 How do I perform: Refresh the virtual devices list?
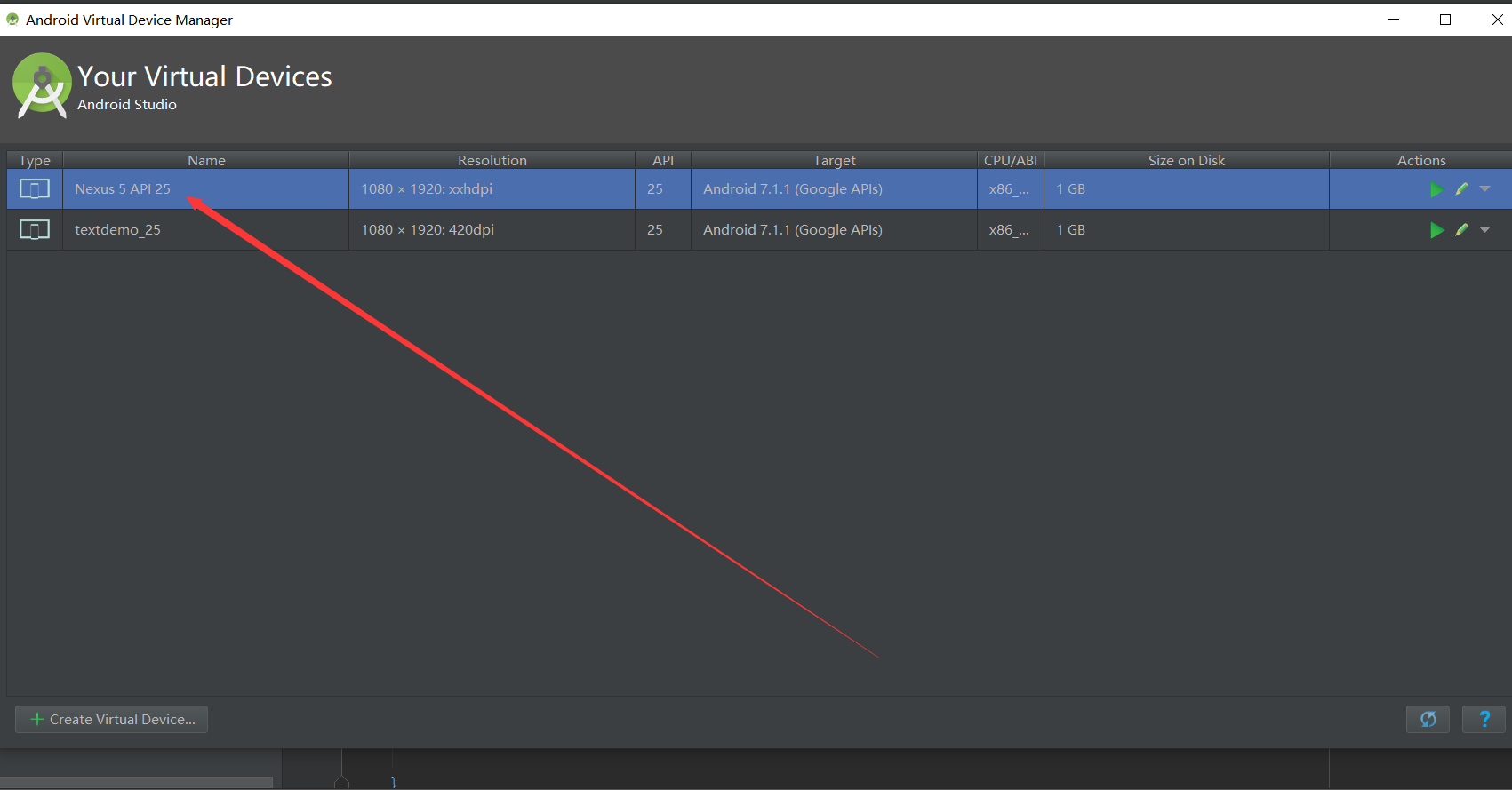pos(1428,719)
